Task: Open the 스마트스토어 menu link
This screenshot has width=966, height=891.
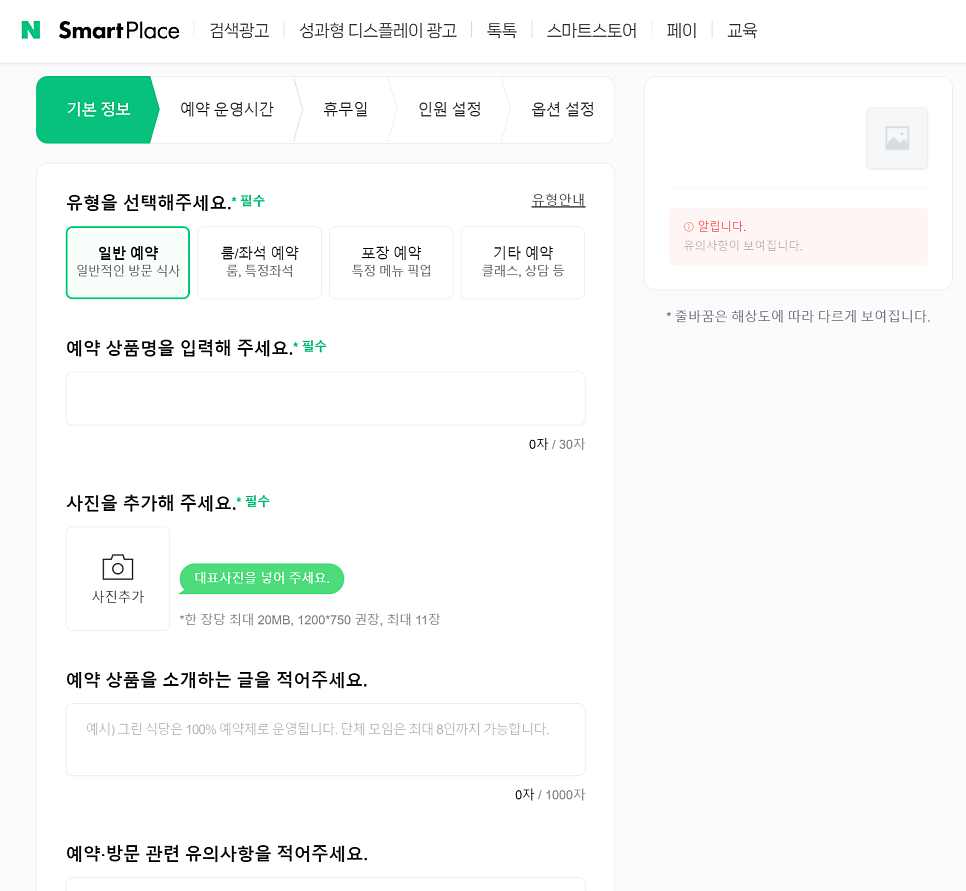Action: 591,30
